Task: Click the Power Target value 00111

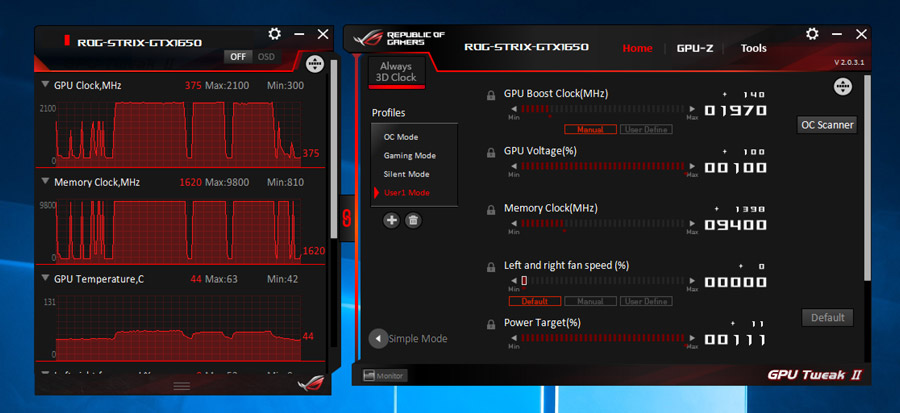Action: tap(735, 340)
